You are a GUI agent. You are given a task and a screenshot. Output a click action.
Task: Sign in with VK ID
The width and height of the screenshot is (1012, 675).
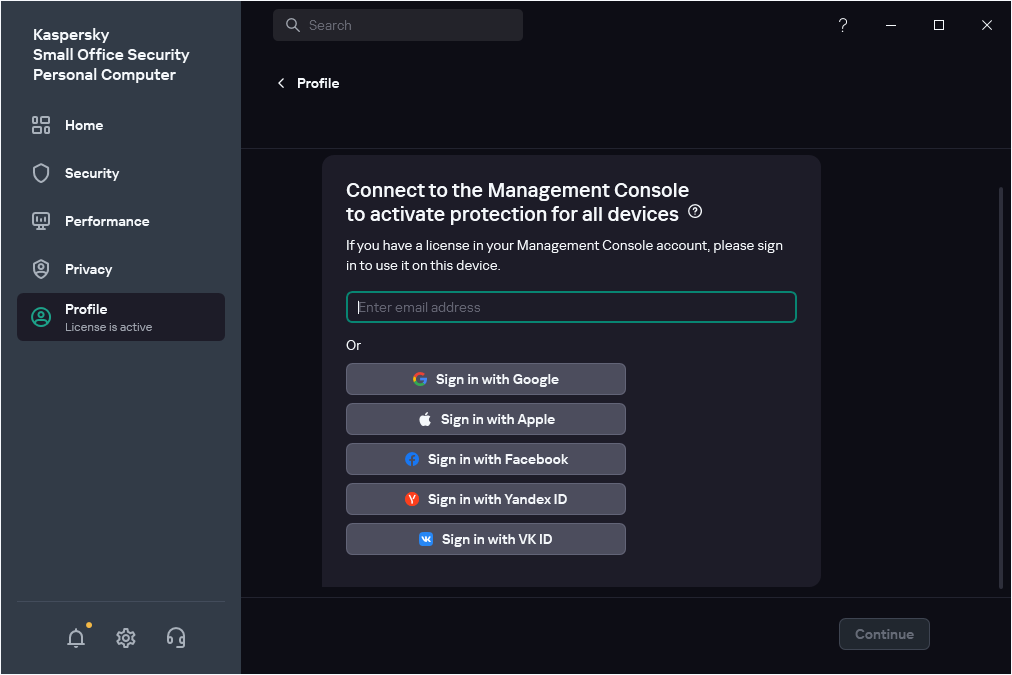485,539
